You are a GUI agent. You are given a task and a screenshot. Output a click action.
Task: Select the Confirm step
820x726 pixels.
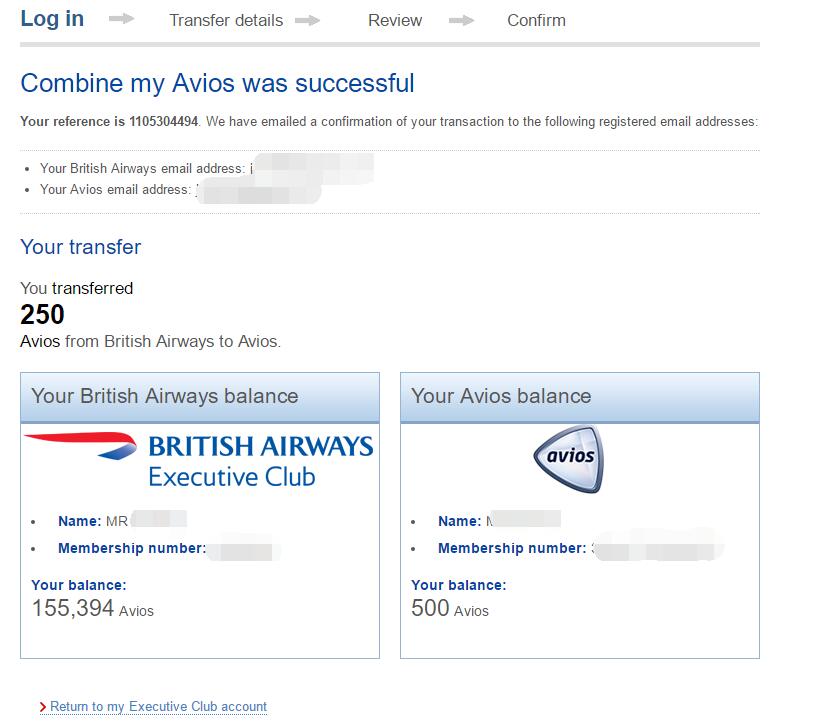[537, 20]
